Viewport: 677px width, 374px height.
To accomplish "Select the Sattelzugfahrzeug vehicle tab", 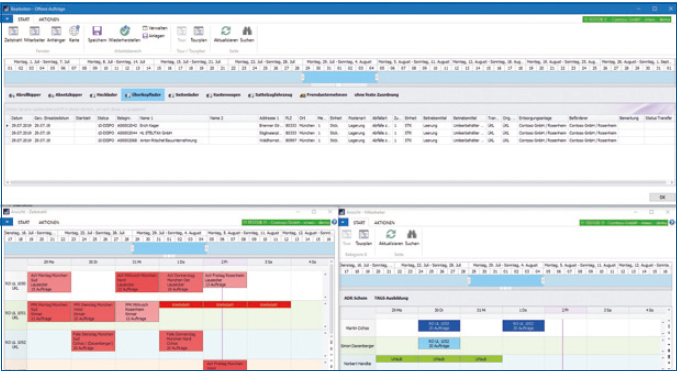I will click(x=270, y=95).
